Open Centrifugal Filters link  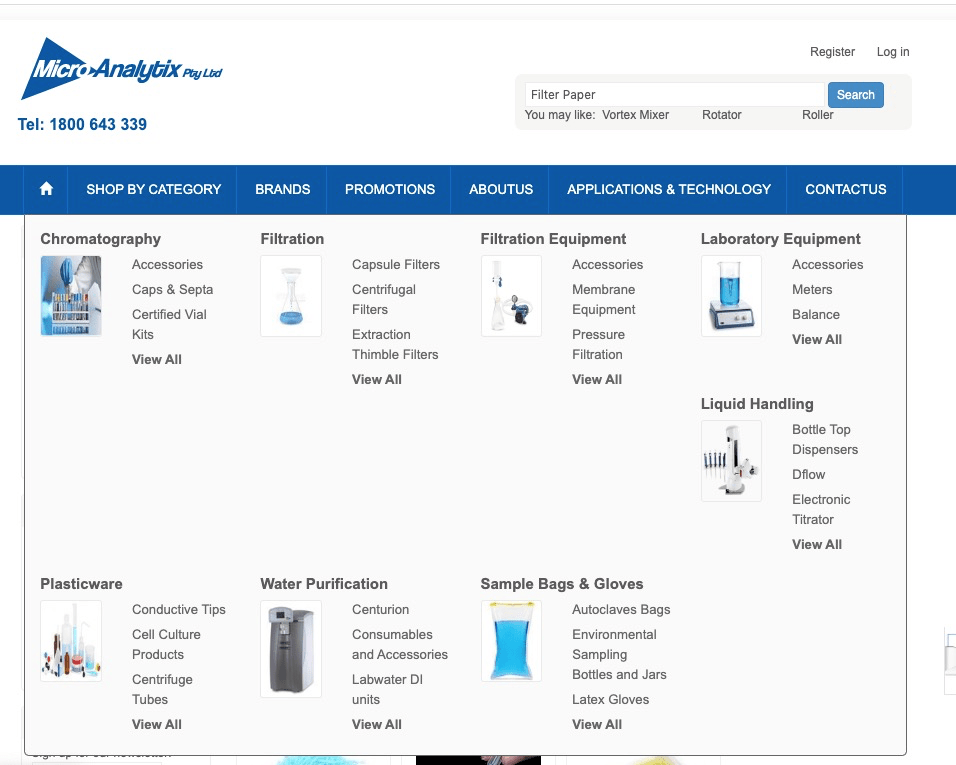(x=383, y=299)
